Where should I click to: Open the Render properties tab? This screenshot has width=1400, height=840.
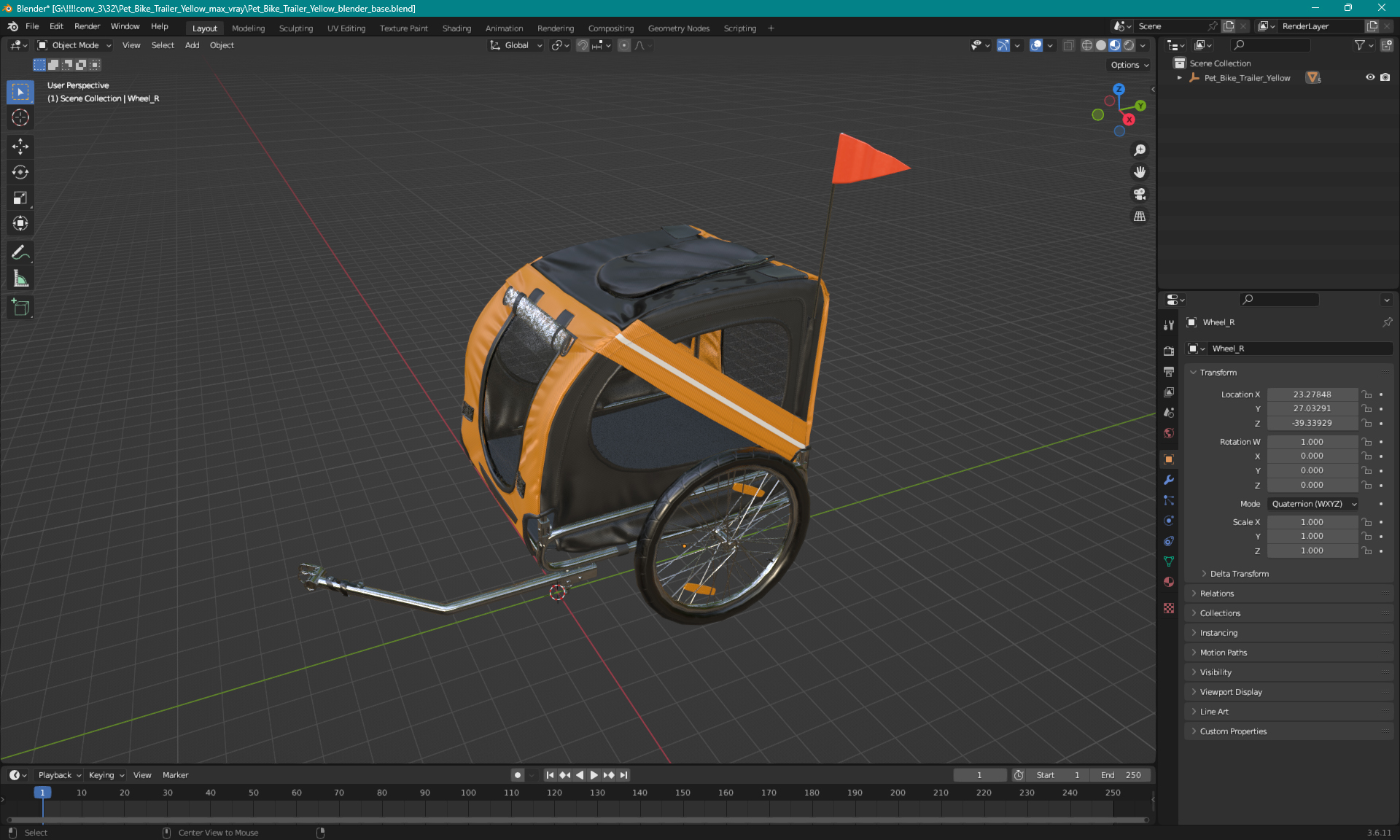pos(1169,351)
